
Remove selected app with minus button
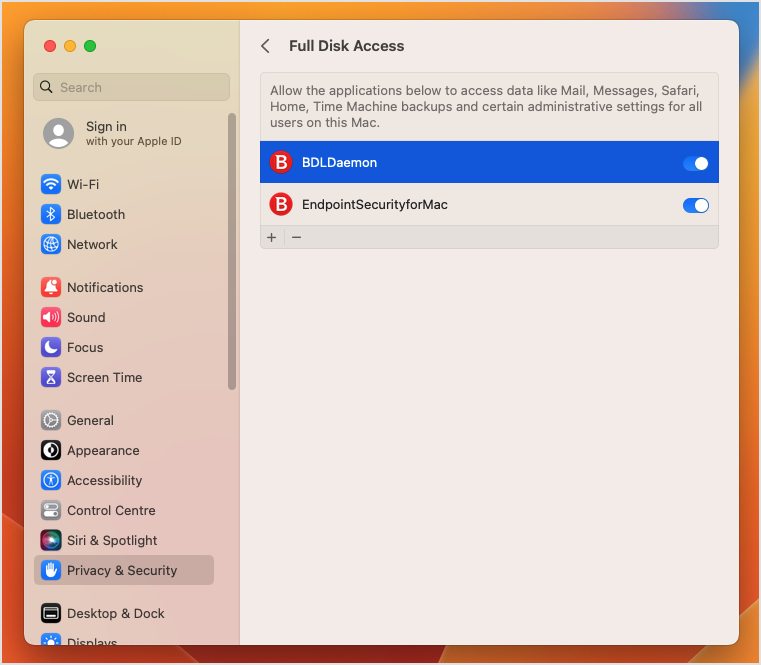point(297,237)
